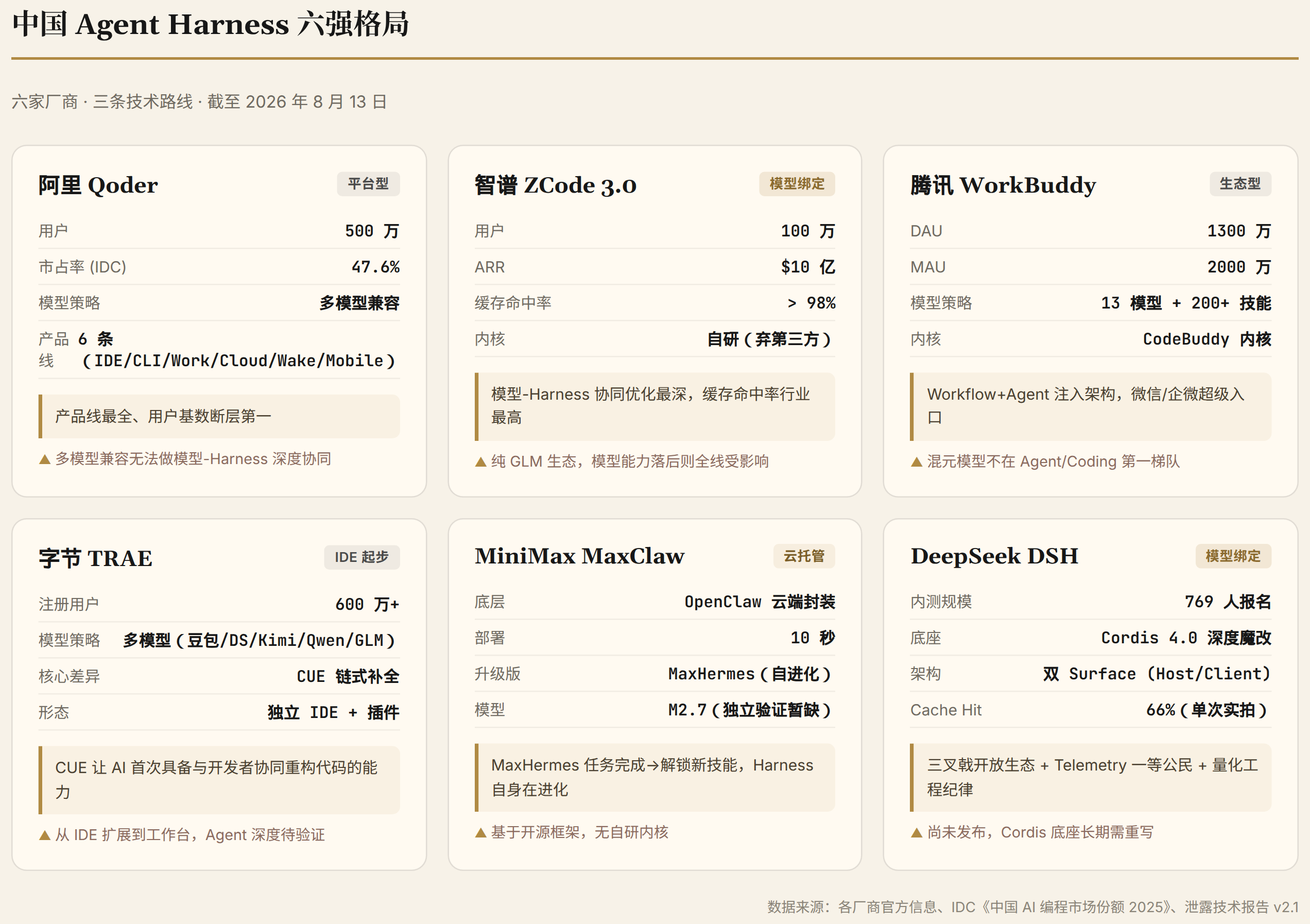
Task: Click the 云托管 tag on MiniMax MaxClaw card
Action: (x=804, y=556)
